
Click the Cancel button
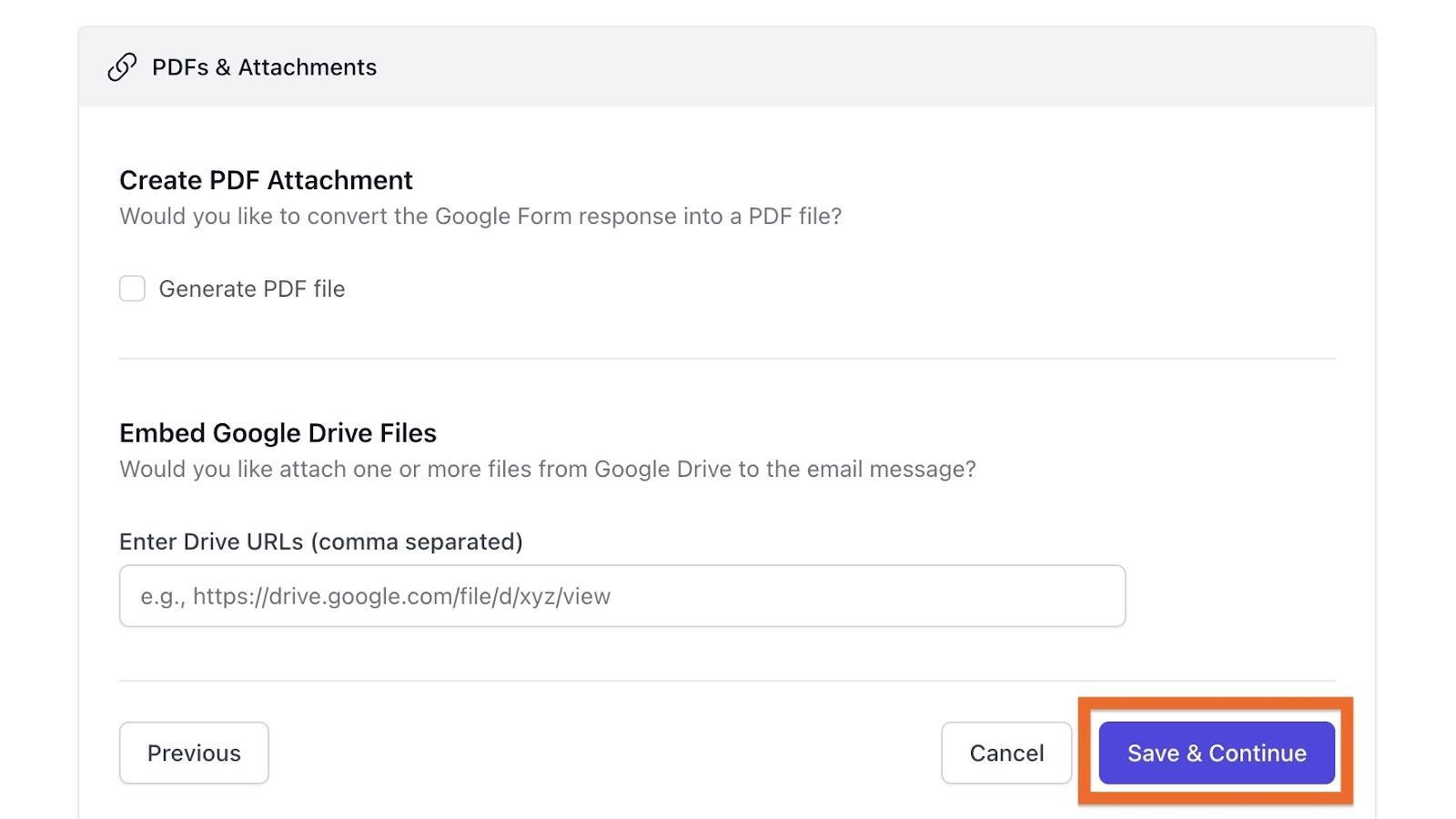1006,753
